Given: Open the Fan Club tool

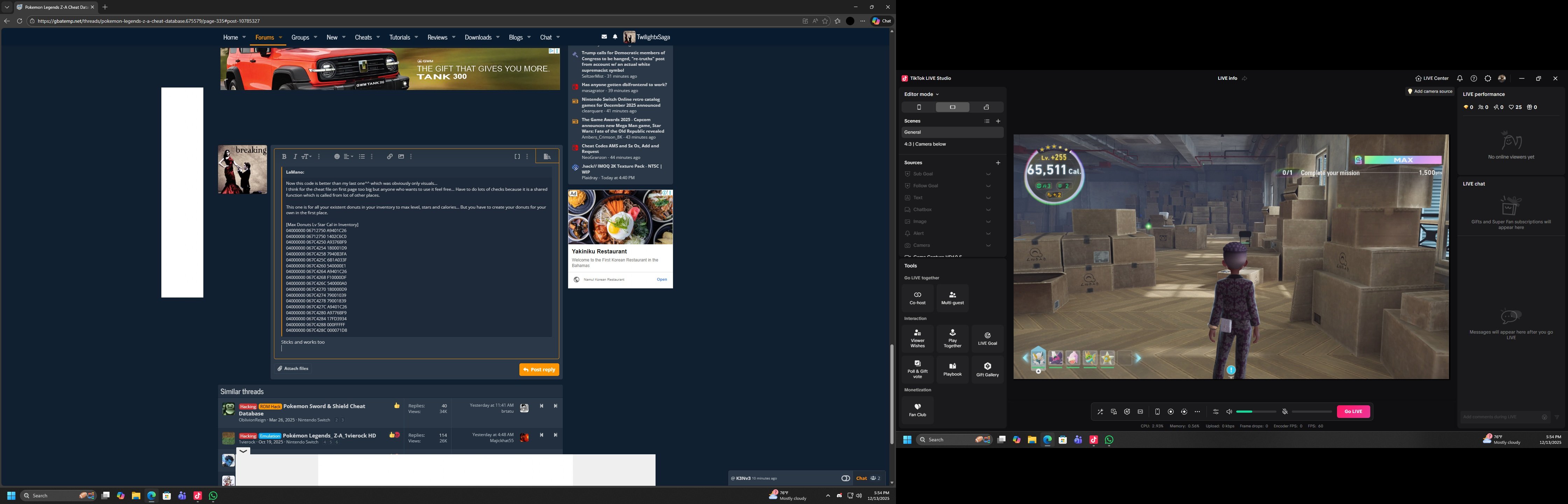Looking at the screenshot, I should point(917,409).
